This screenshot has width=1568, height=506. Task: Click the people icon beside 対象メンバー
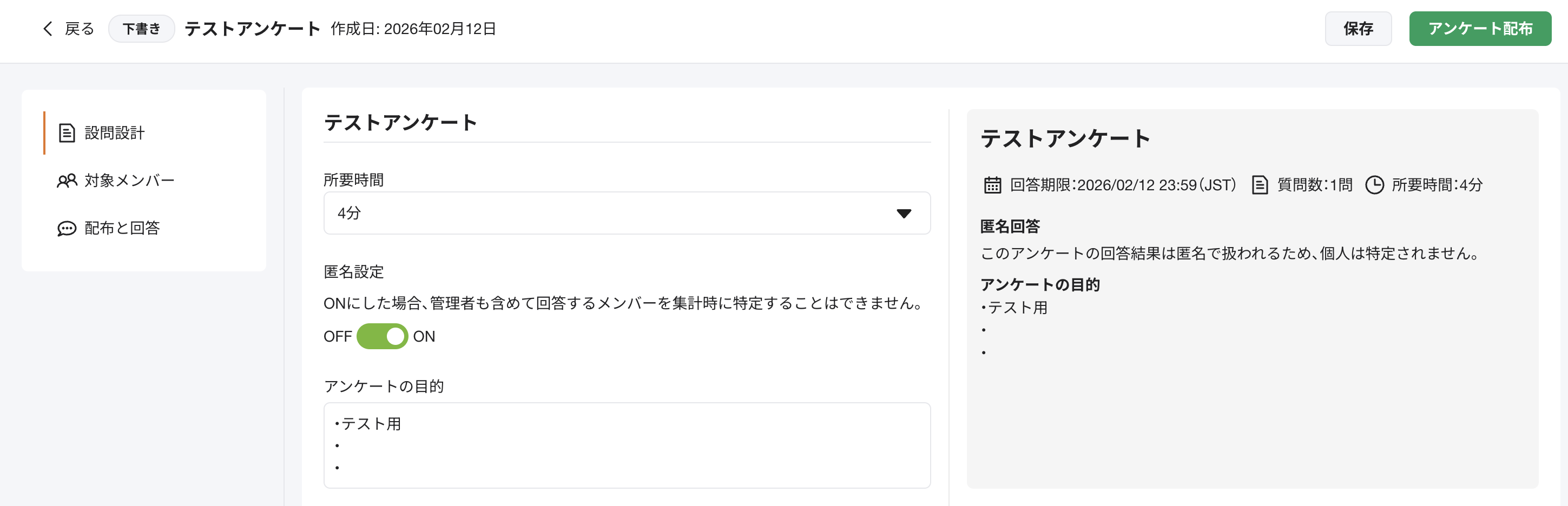pos(67,180)
